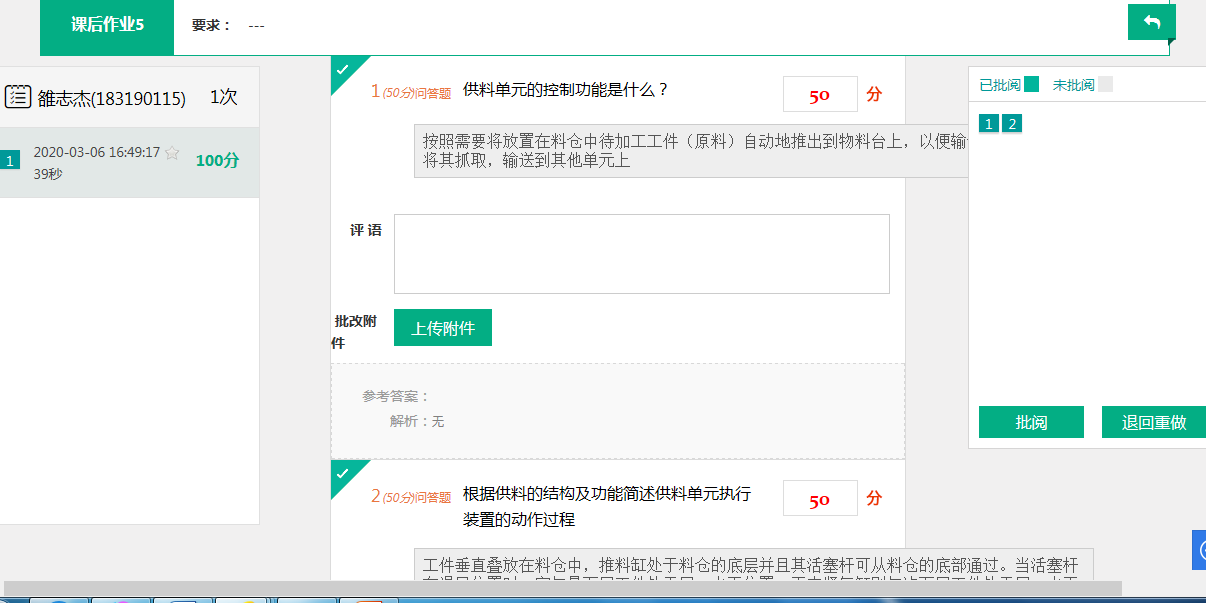
Task: Click the horizontal scrollbar at the bottom
Action: coord(562,588)
